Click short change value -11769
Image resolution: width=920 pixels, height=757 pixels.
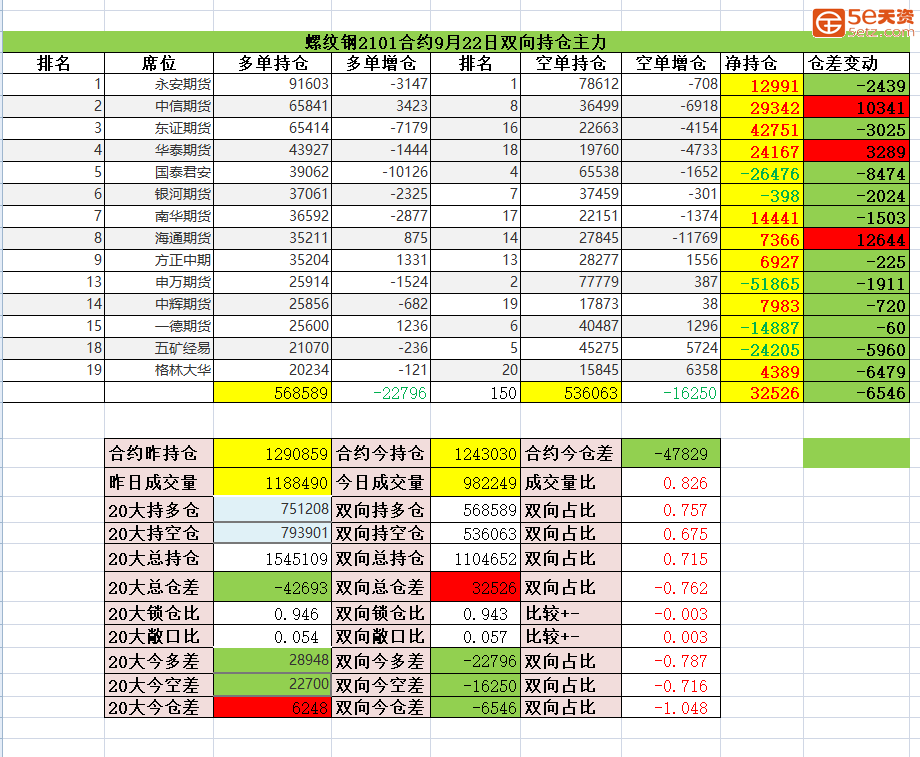pos(671,239)
